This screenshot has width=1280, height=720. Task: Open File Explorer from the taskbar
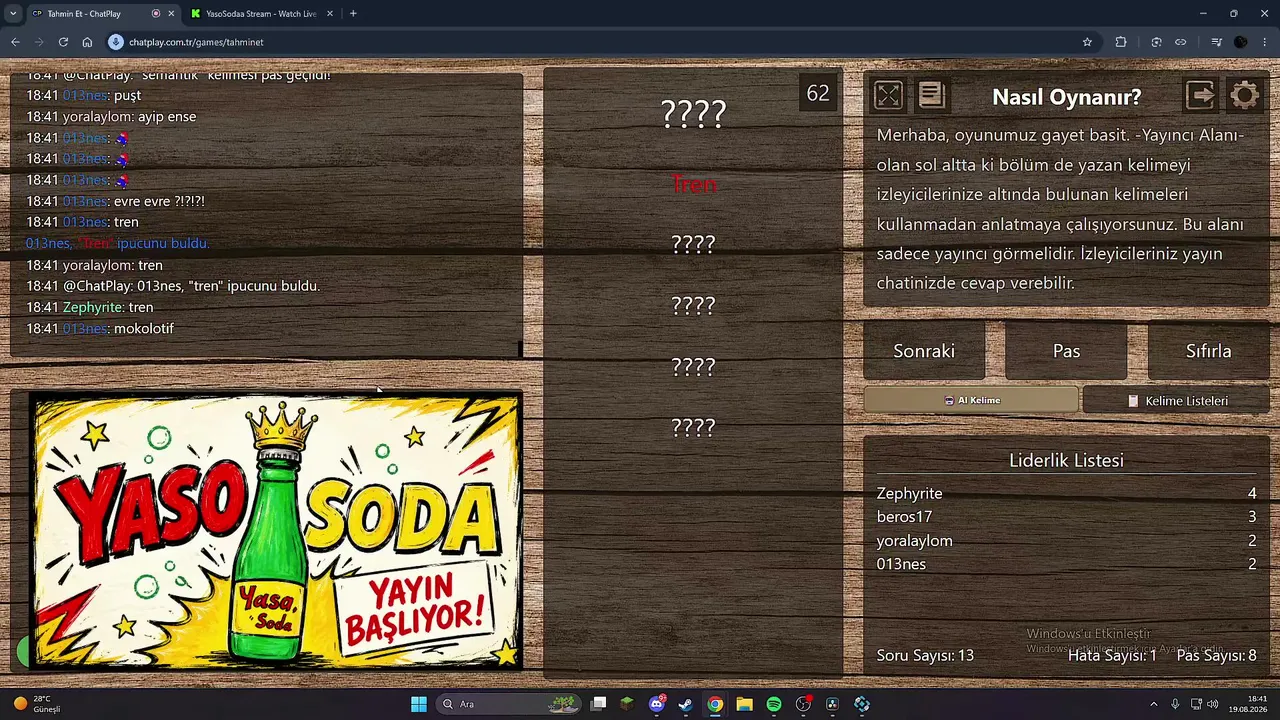coord(744,704)
